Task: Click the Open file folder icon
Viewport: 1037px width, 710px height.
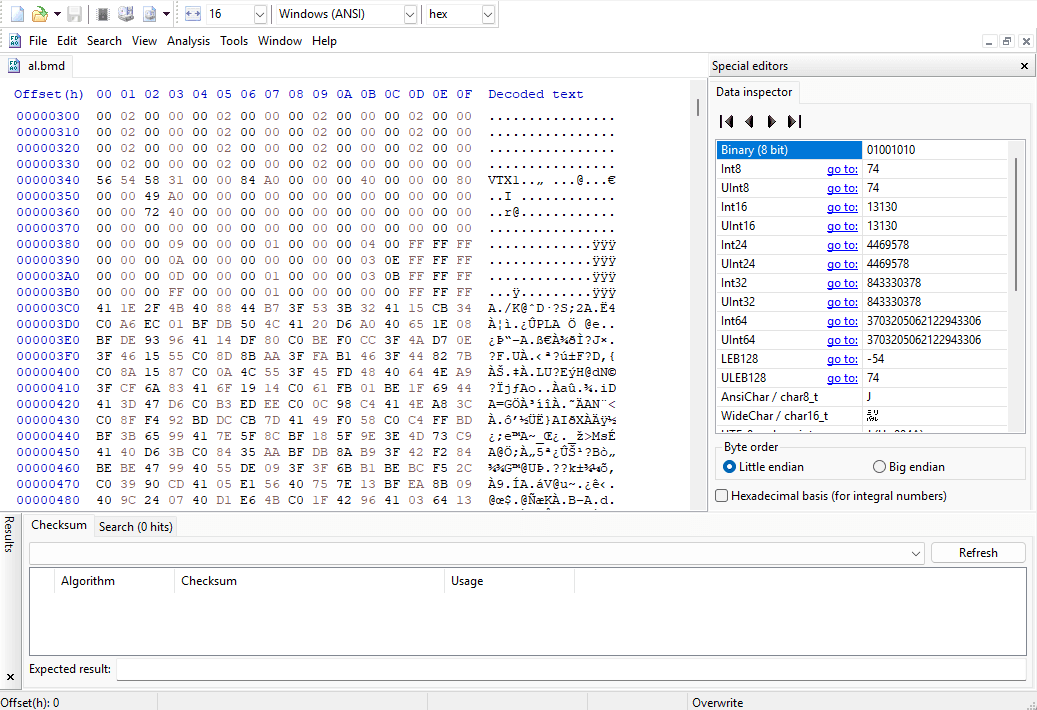Action: pyautogui.click(x=39, y=14)
